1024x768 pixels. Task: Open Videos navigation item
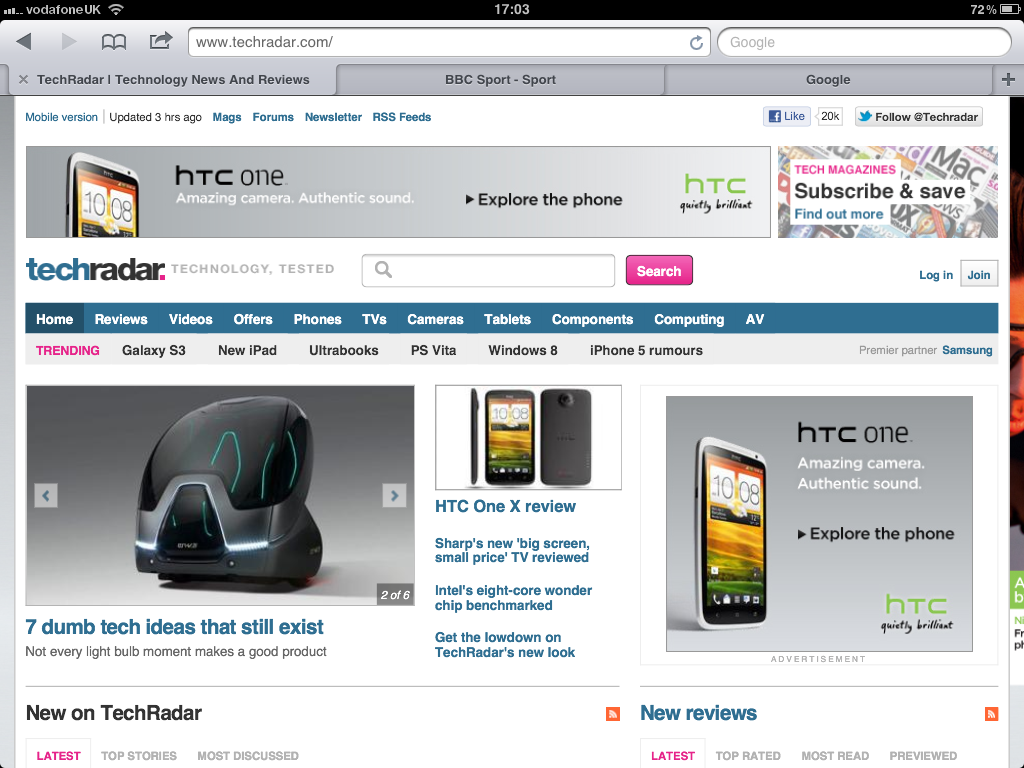click(191, 319)
